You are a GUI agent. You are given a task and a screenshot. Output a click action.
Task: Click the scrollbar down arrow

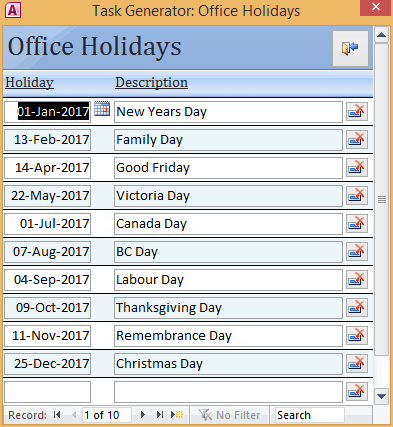tap(381, 396)
